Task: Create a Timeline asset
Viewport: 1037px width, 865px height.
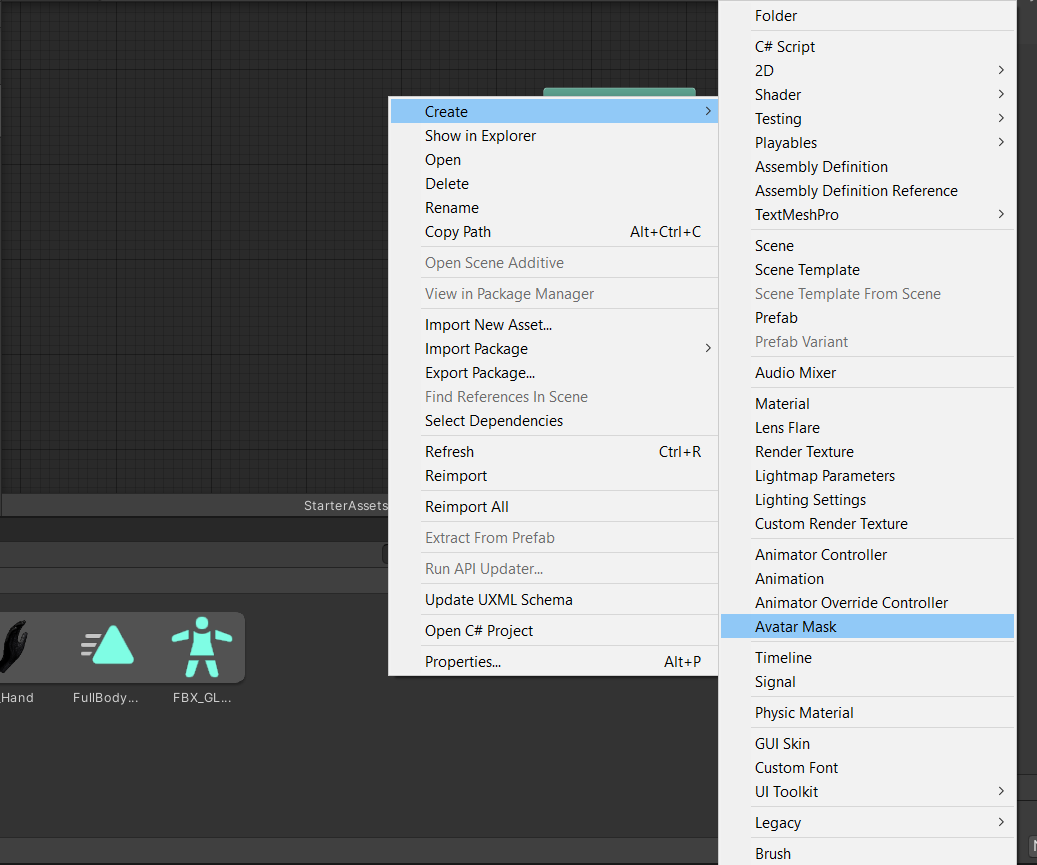Action: click(x=867, y=657)
